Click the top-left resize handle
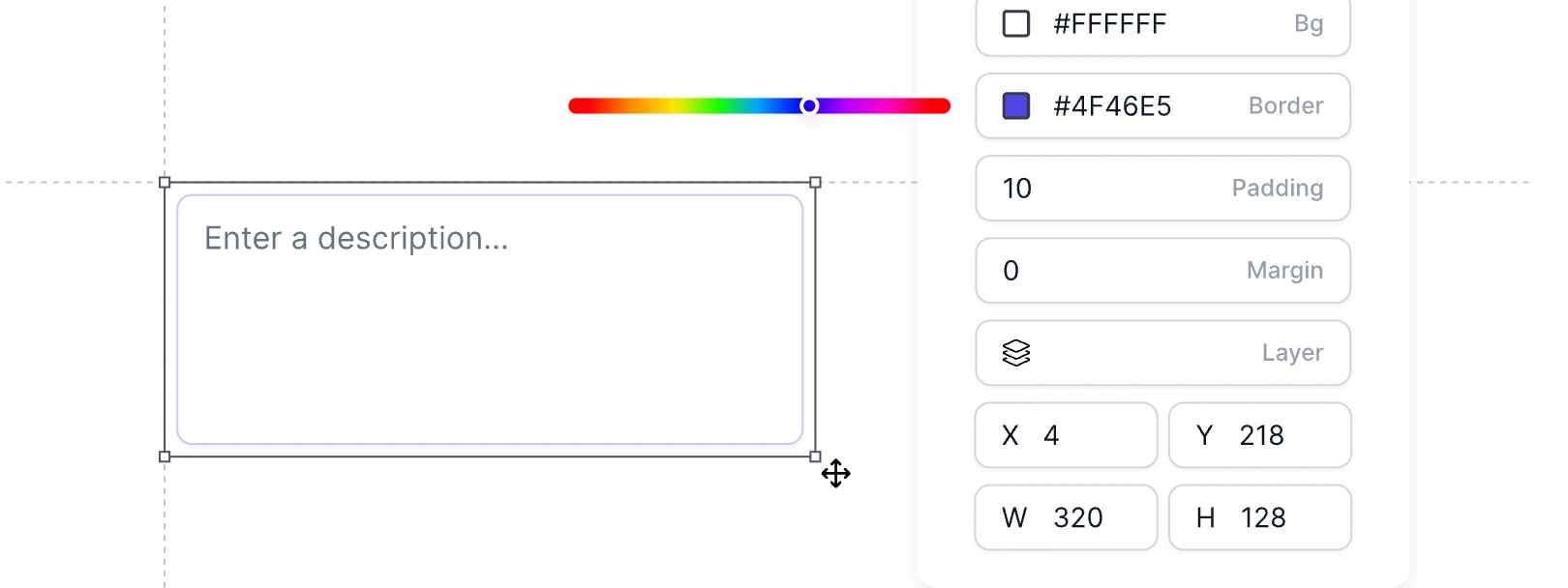The height and width of the screenshot is (588, 1568). tap(165, 182)
